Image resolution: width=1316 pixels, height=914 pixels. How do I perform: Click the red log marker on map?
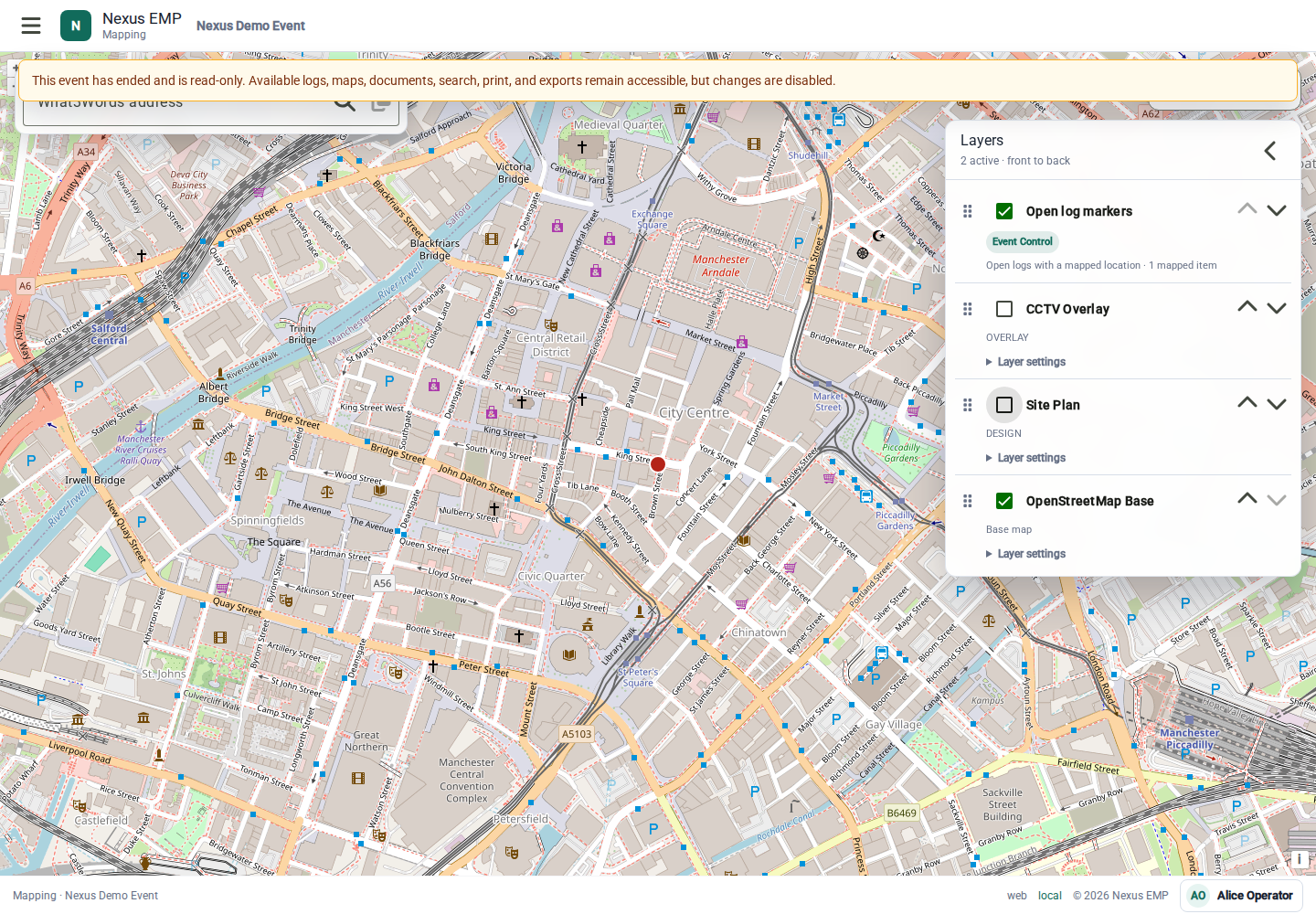click(x=658, y=464)
